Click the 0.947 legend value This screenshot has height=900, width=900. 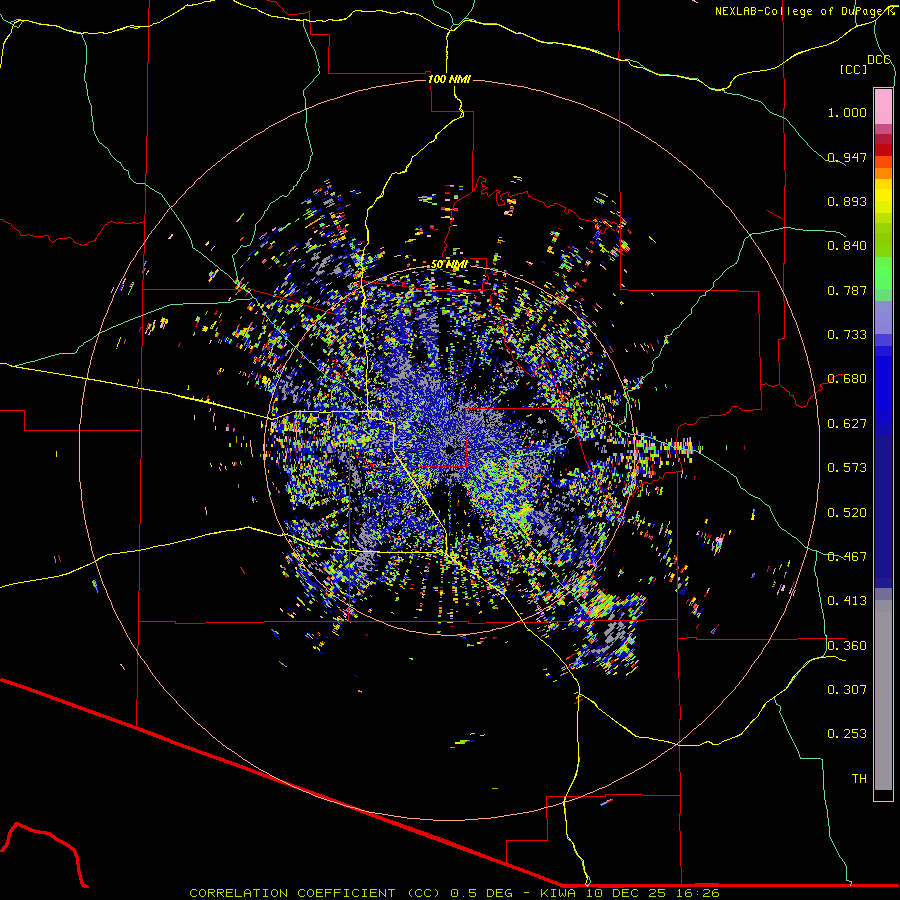(x=847, y=157)
